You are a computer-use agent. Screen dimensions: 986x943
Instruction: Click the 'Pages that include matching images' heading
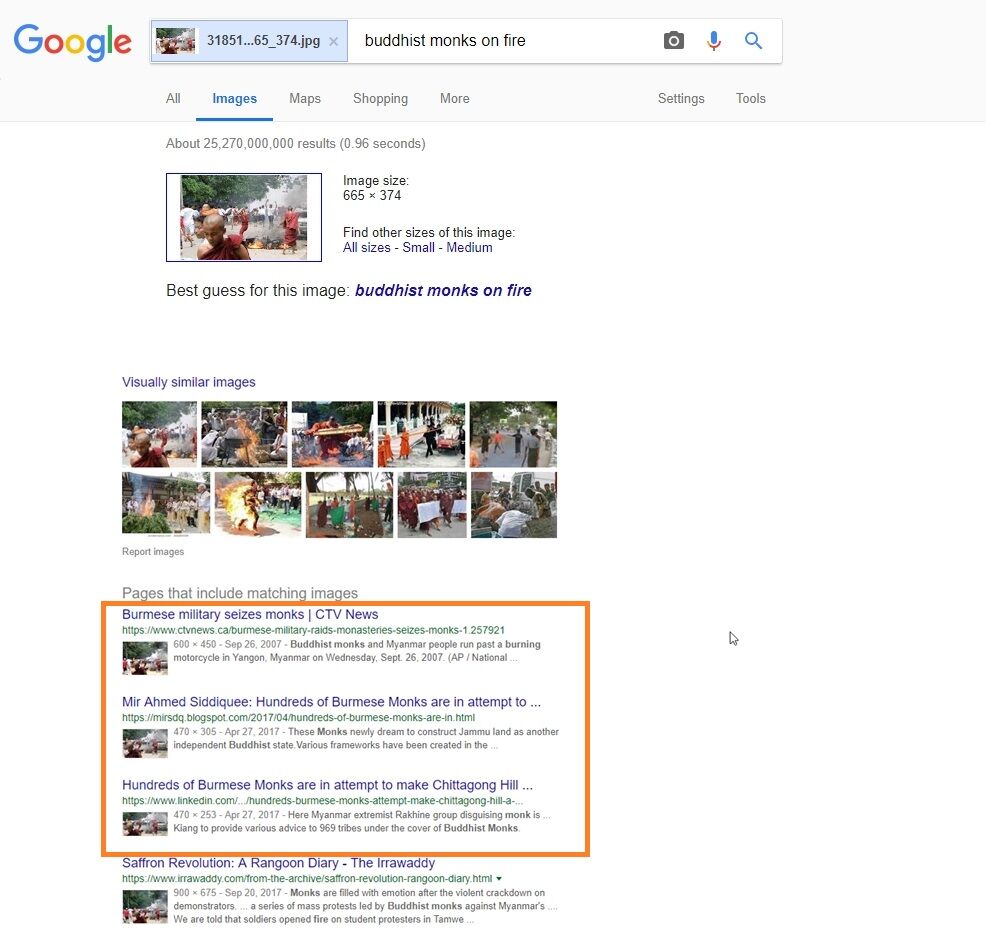tap(240, 593)
